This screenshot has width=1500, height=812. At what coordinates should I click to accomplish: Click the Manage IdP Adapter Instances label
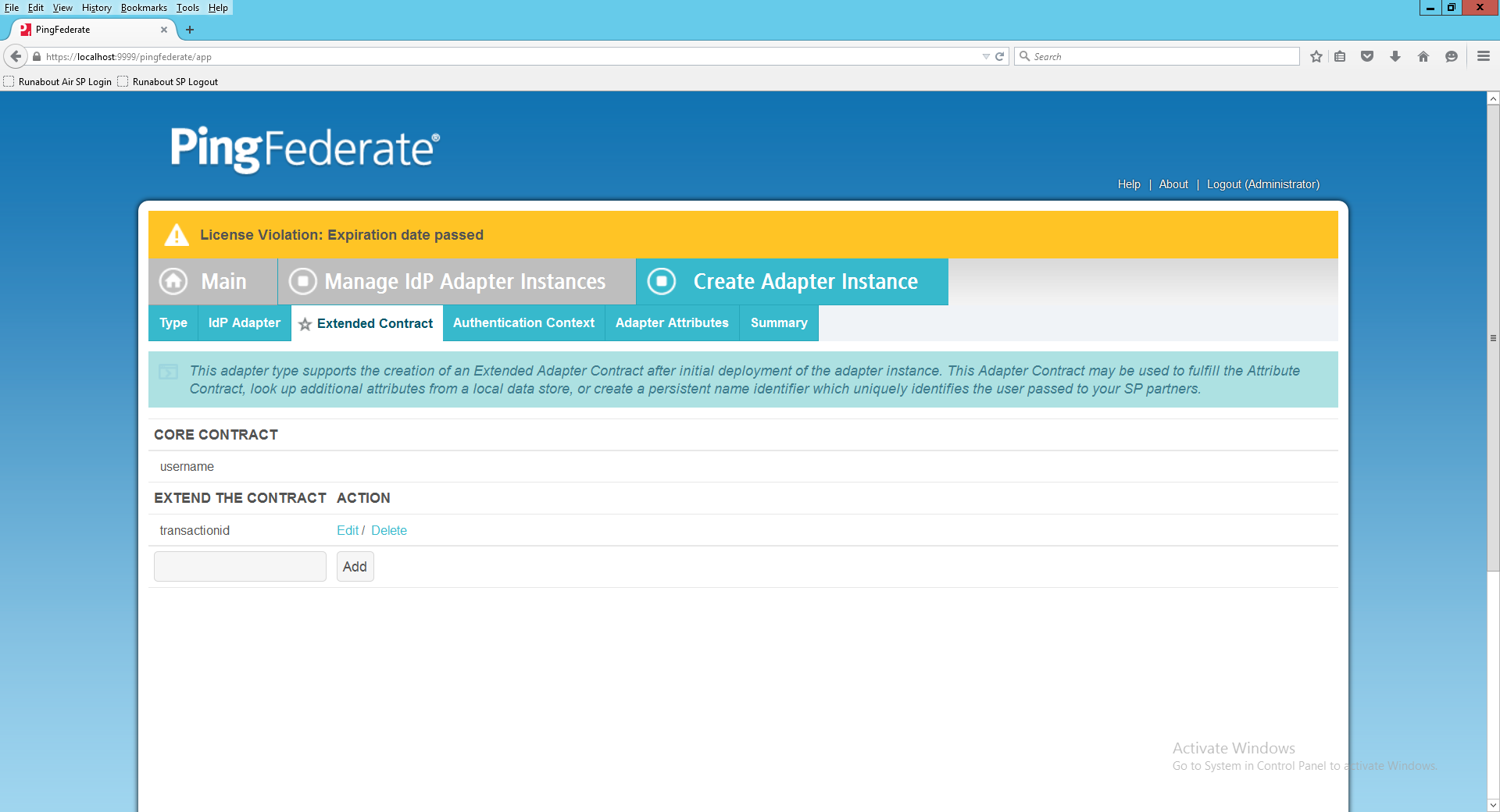point(465,281)
